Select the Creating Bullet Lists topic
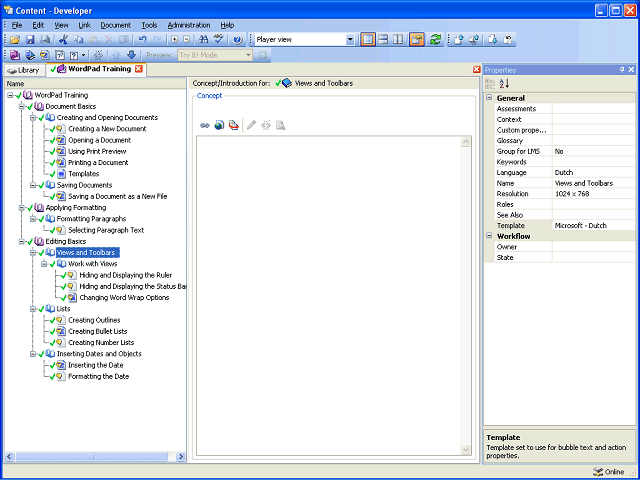 [x=98, y=331]
